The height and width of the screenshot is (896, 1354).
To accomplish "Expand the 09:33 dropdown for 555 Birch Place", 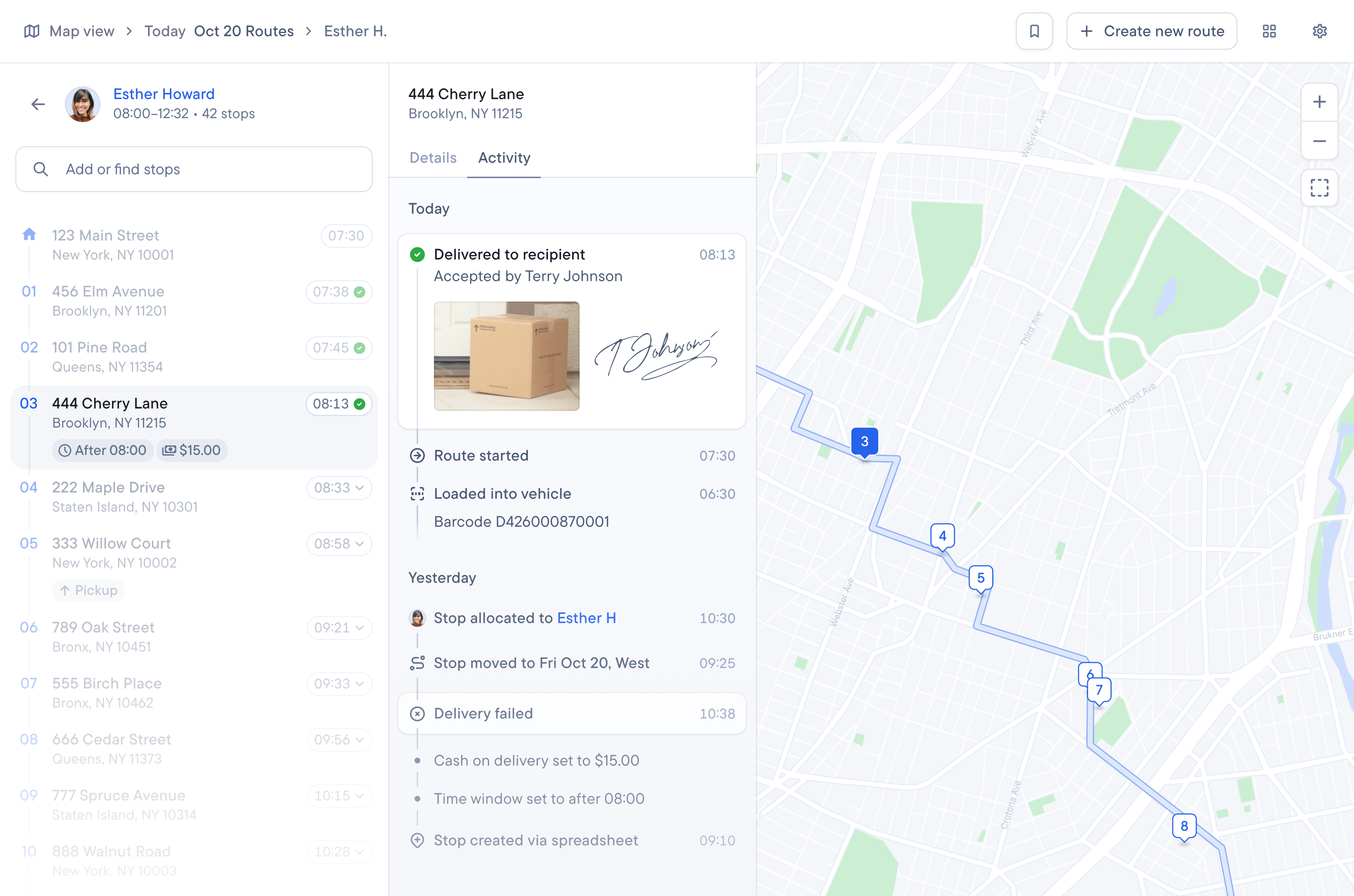I will (339, 684).
